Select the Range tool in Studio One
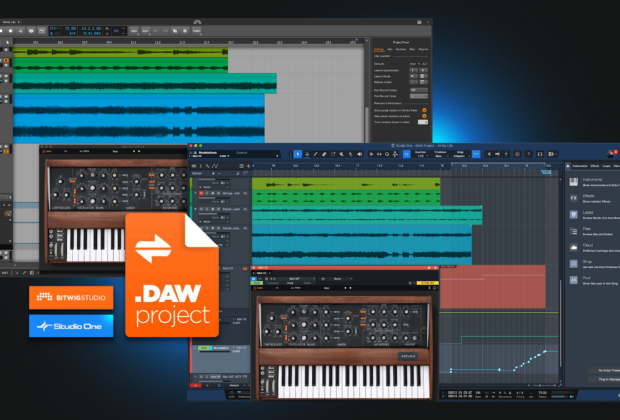The height and width of the screenshot is (420, 620). coord(306,154)
